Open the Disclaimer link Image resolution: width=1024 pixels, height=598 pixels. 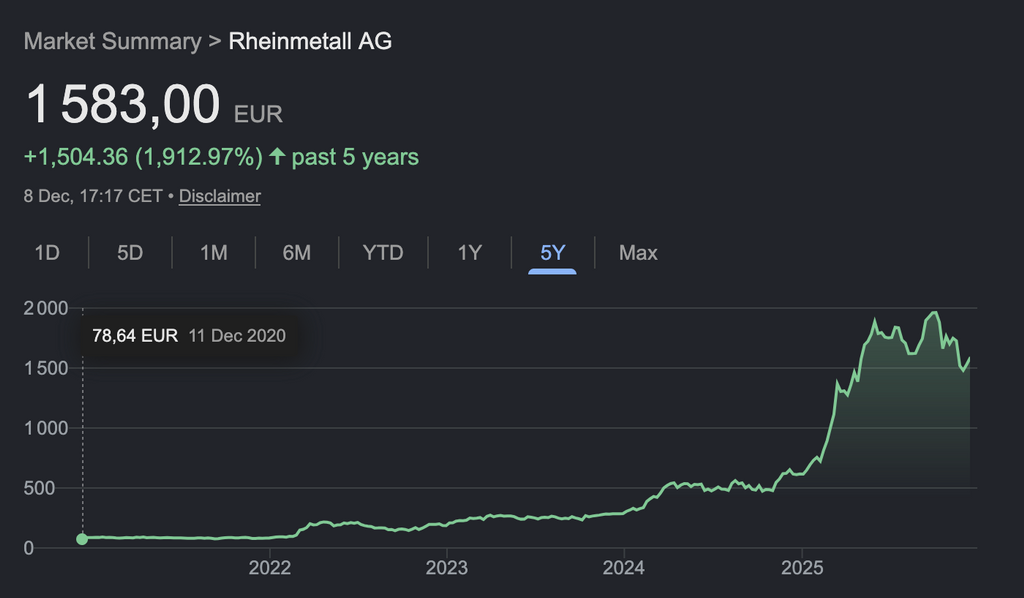point(220,196)
